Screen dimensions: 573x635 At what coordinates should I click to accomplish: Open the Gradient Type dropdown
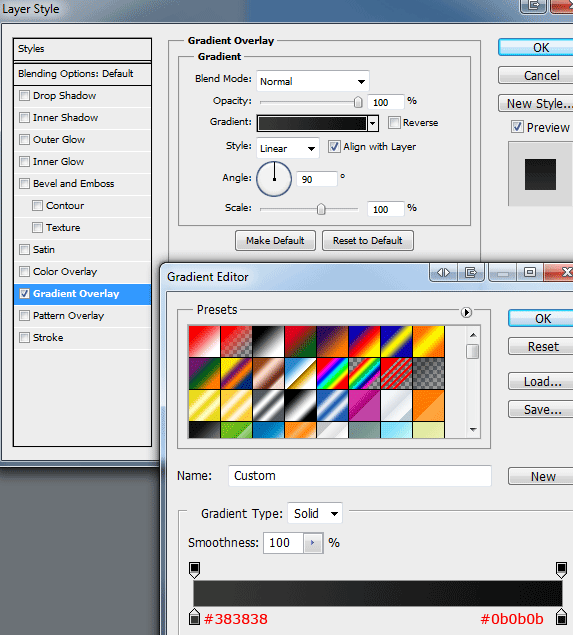315,514
